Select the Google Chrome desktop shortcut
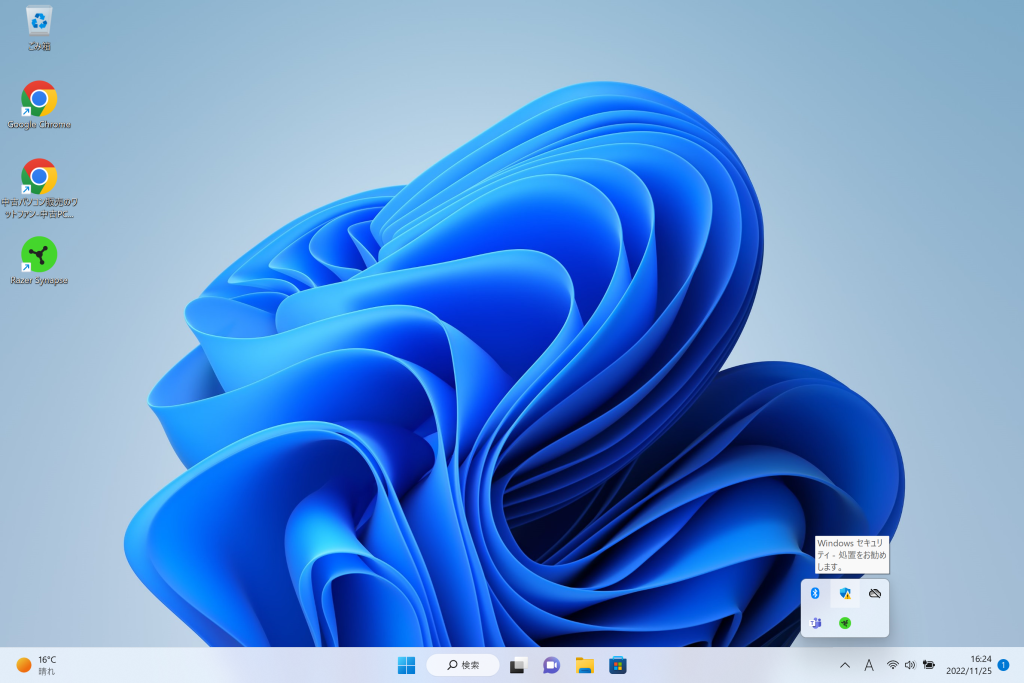Viewport: 1024px width, 683px height. (x=39, y=100)
